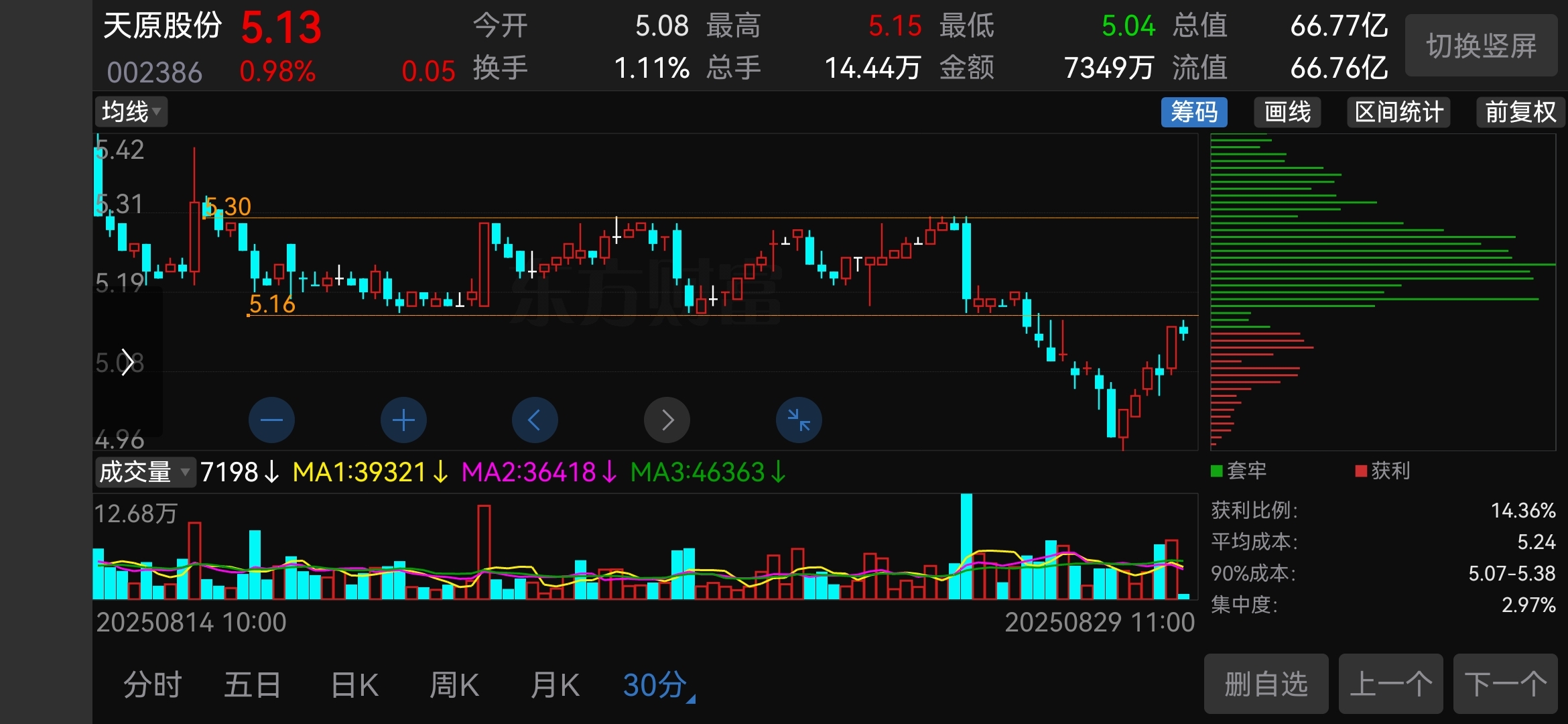Screen dimensions: 1568x724
Task: Go to previous stock with 上一个
Action: [x=1390, y=684]
